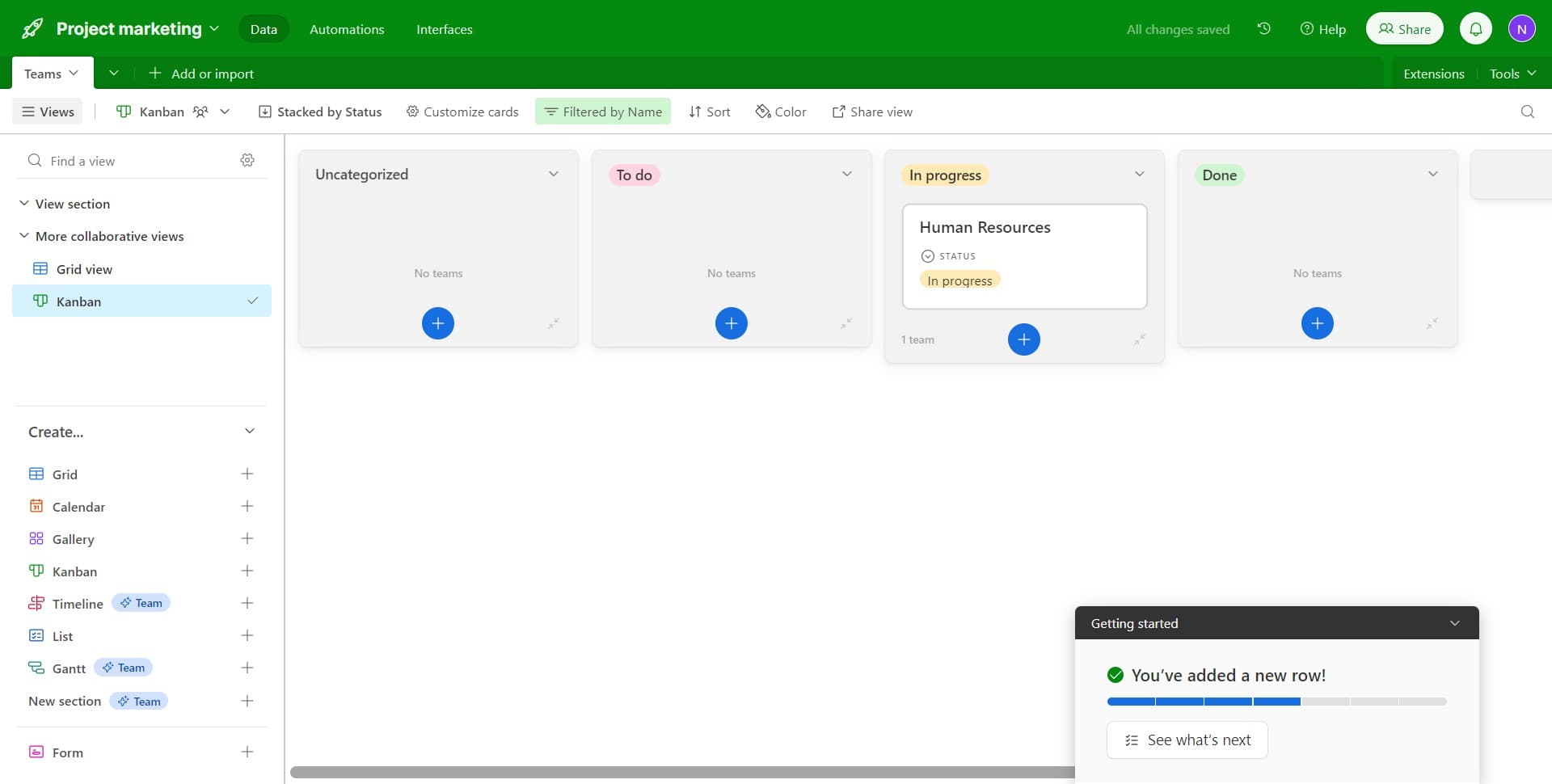This screenshot has width=1552, height=784.
Task: Switch to the Automations tab
Action: click(x=347, y=29)
